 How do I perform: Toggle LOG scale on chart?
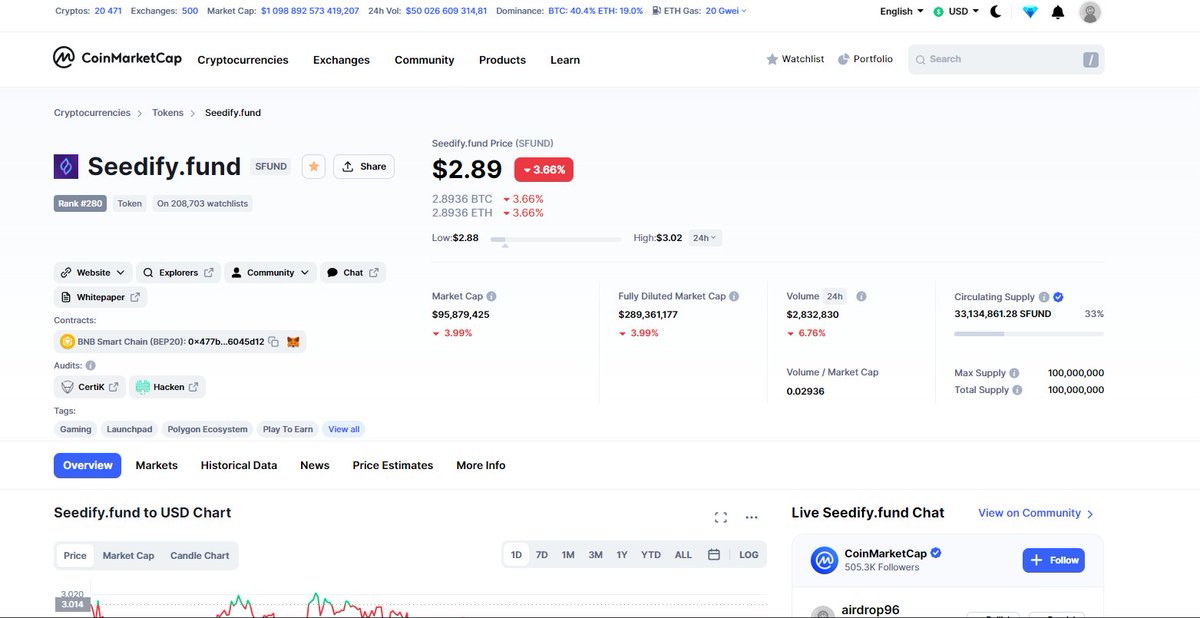coord(749,555)
